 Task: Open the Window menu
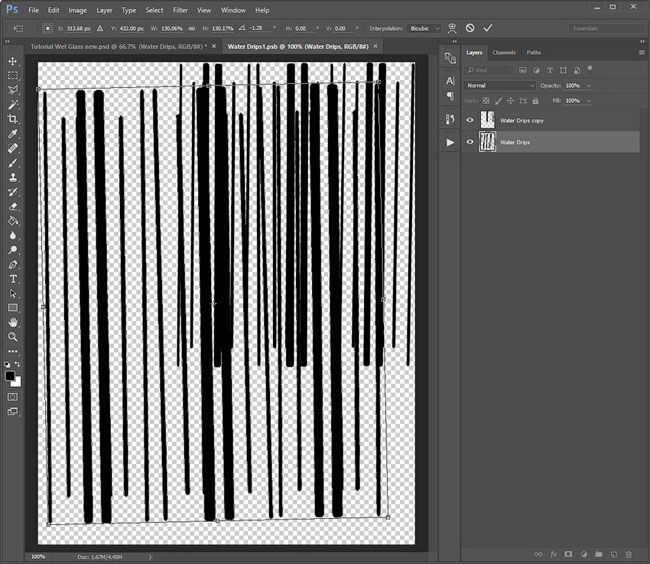coord(233,10)
